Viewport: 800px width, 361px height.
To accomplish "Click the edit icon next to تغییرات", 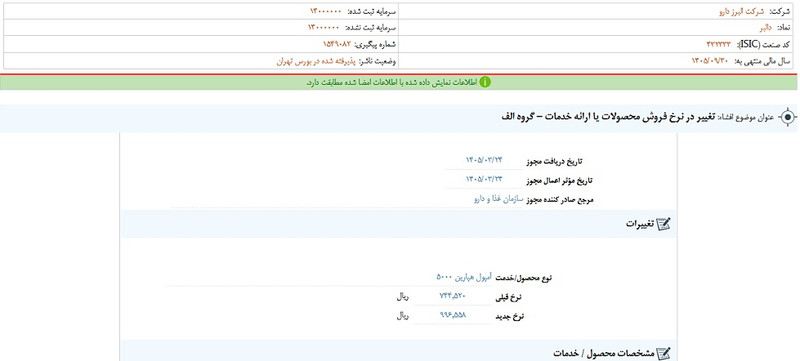I will pyautogui.click(x=663, y=224).
